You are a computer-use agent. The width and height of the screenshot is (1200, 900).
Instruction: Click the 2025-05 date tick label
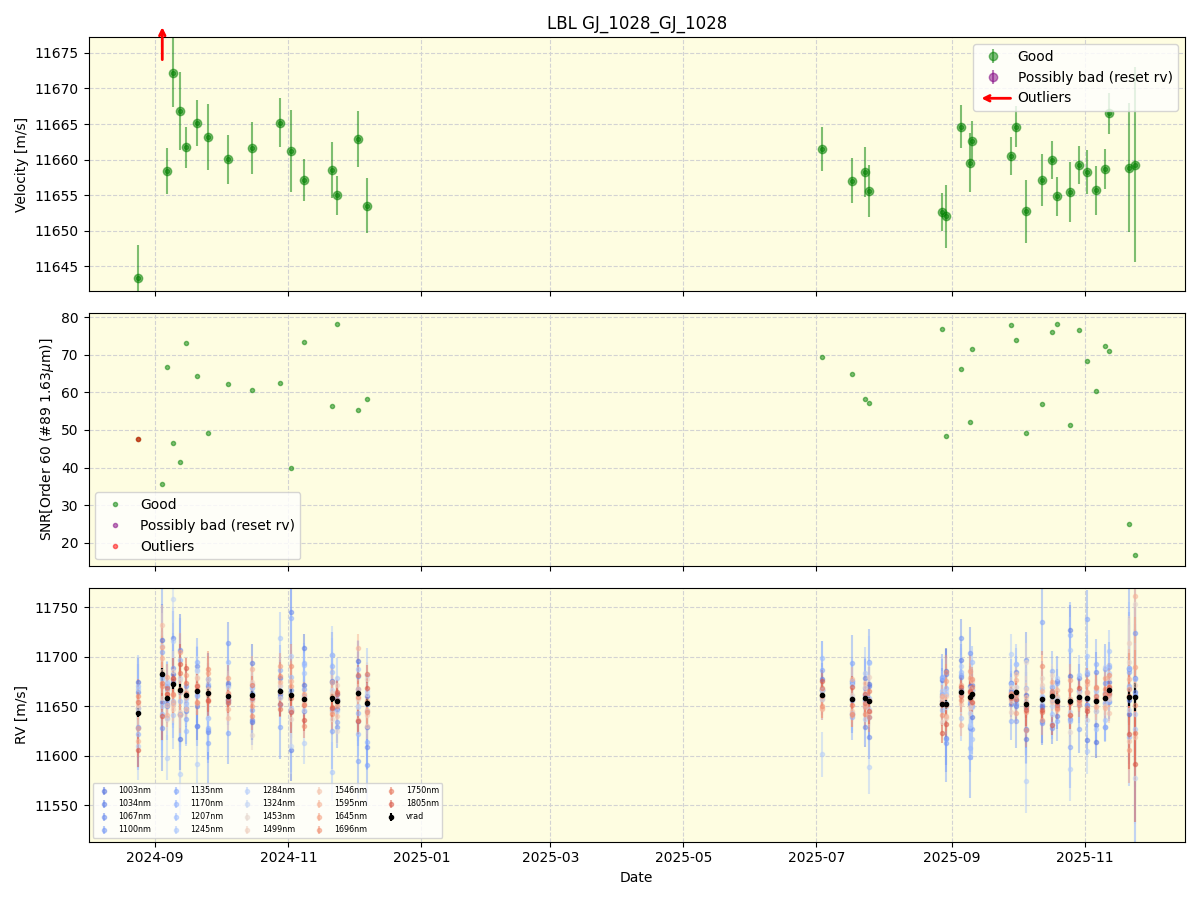tap(683, 857)
